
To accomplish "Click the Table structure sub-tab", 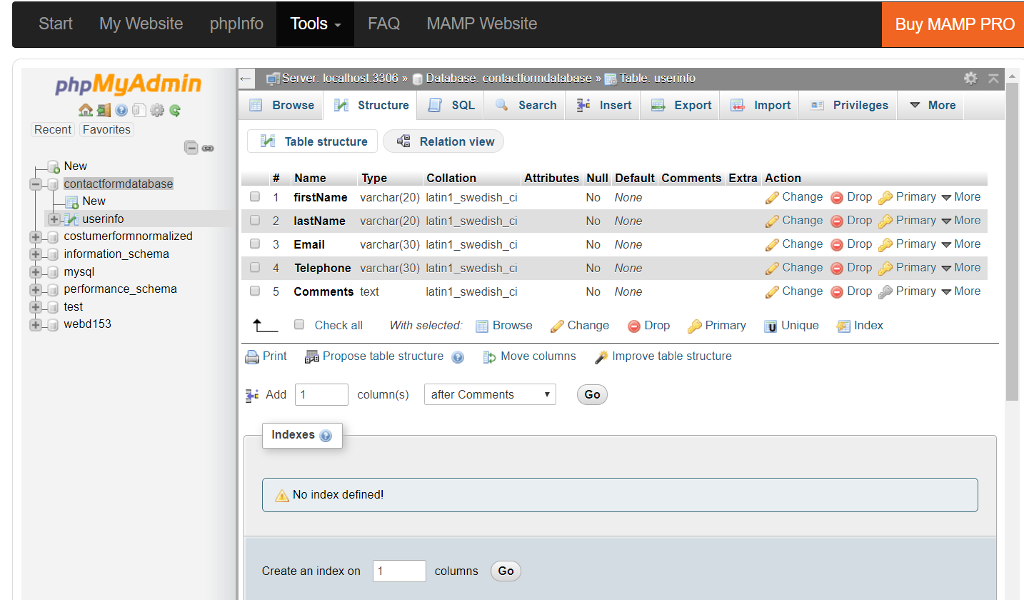I will click(x=313, y=142).
